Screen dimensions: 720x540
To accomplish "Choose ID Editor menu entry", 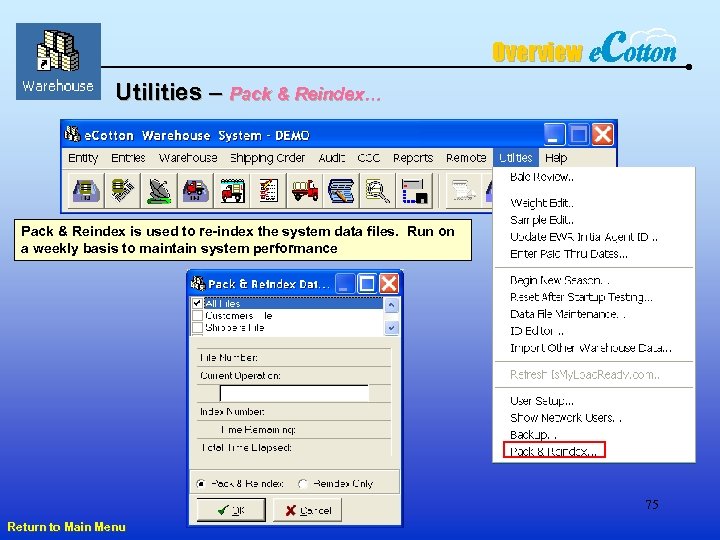I will [x=537, y=331].
